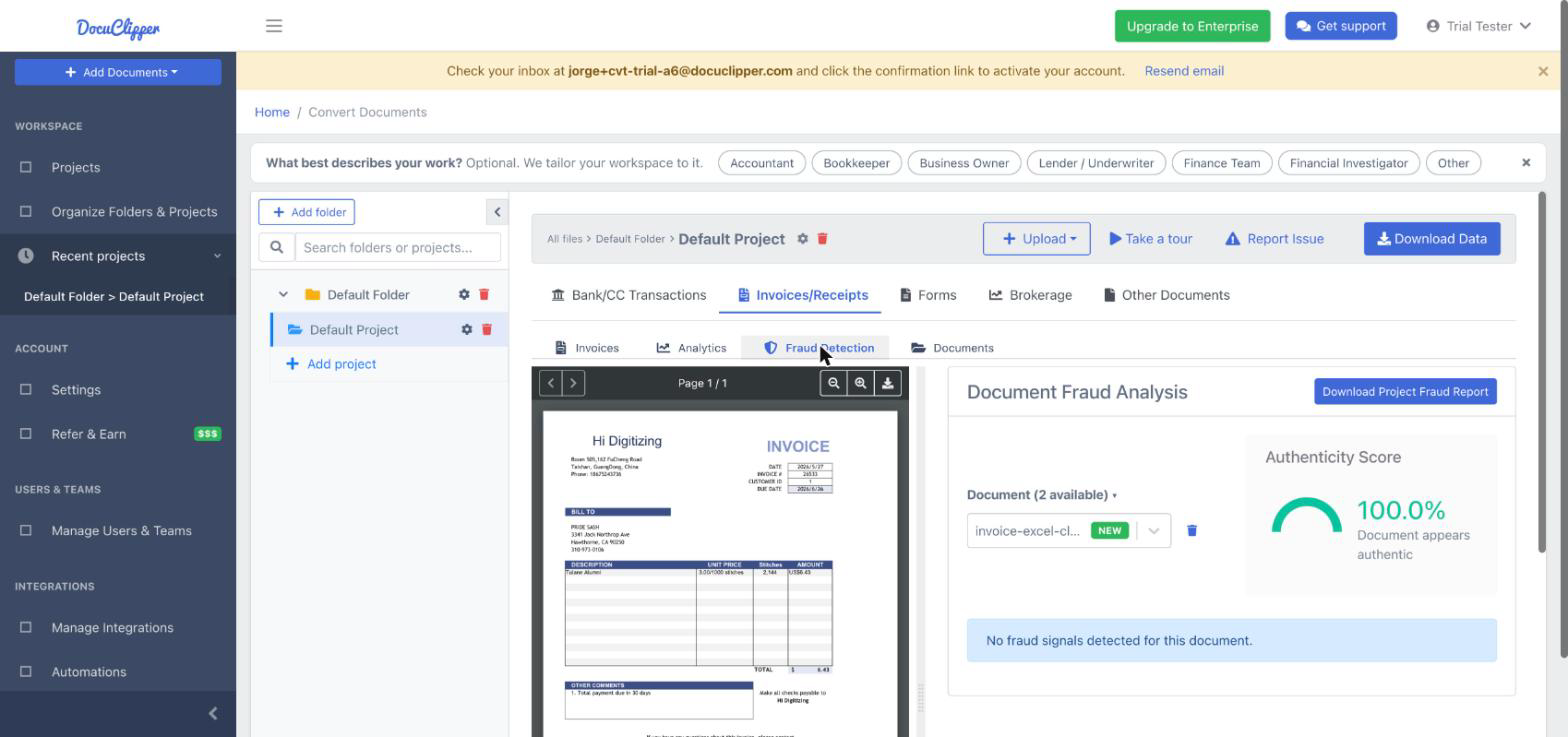The width and height of the screenshot is (1568, 737).
Task: Click the Download Data button
Action: pos(1432,239)
